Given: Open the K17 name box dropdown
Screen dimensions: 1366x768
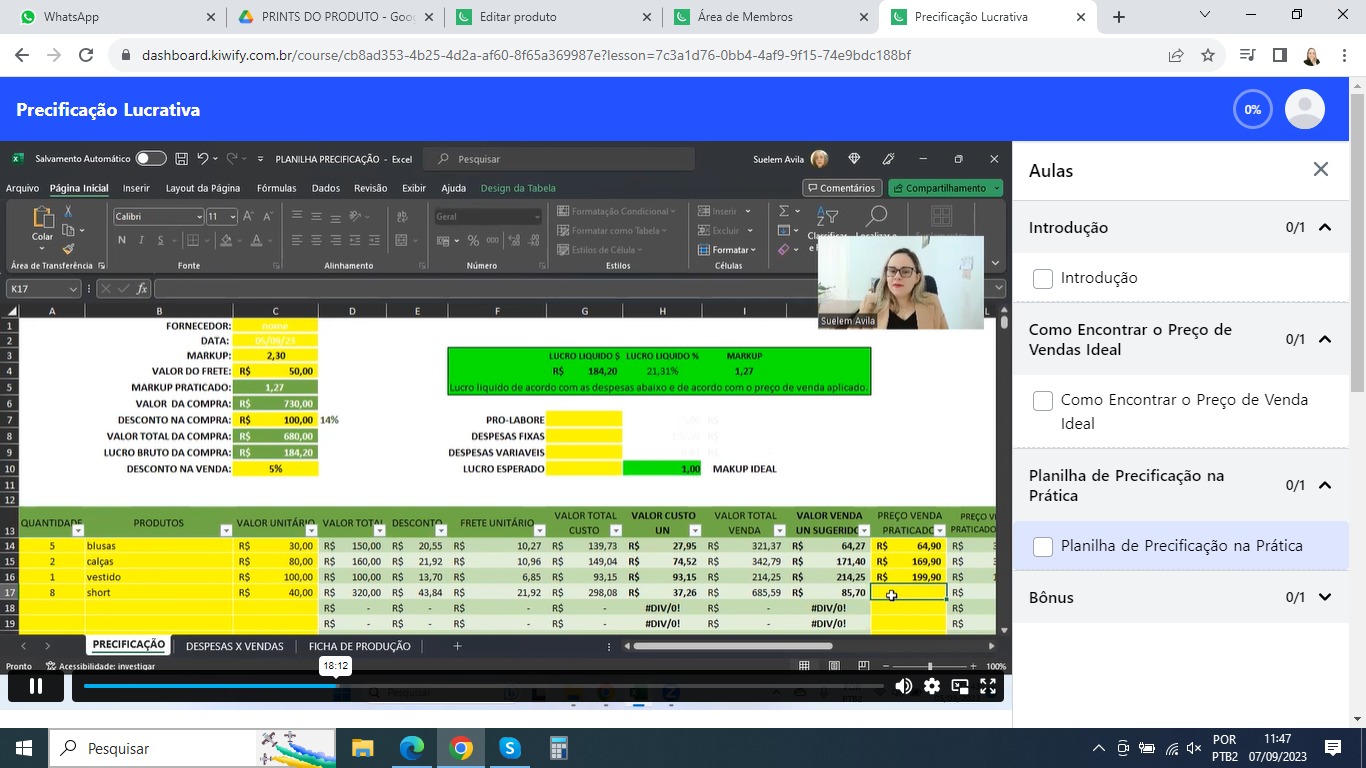Looking at the screenshot, I should click(x=73, y=288).
